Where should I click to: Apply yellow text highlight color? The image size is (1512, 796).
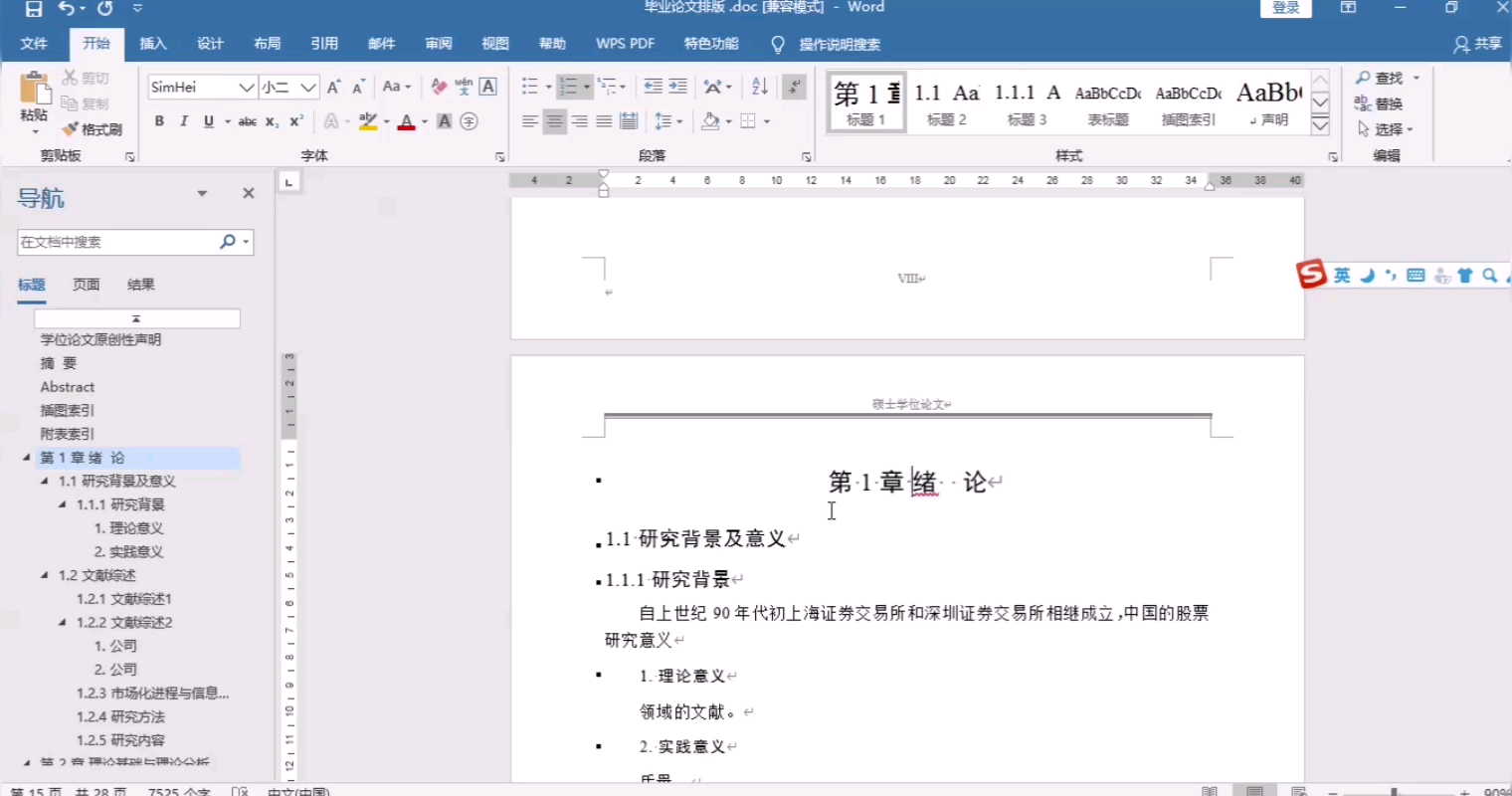tap(368, 121)
